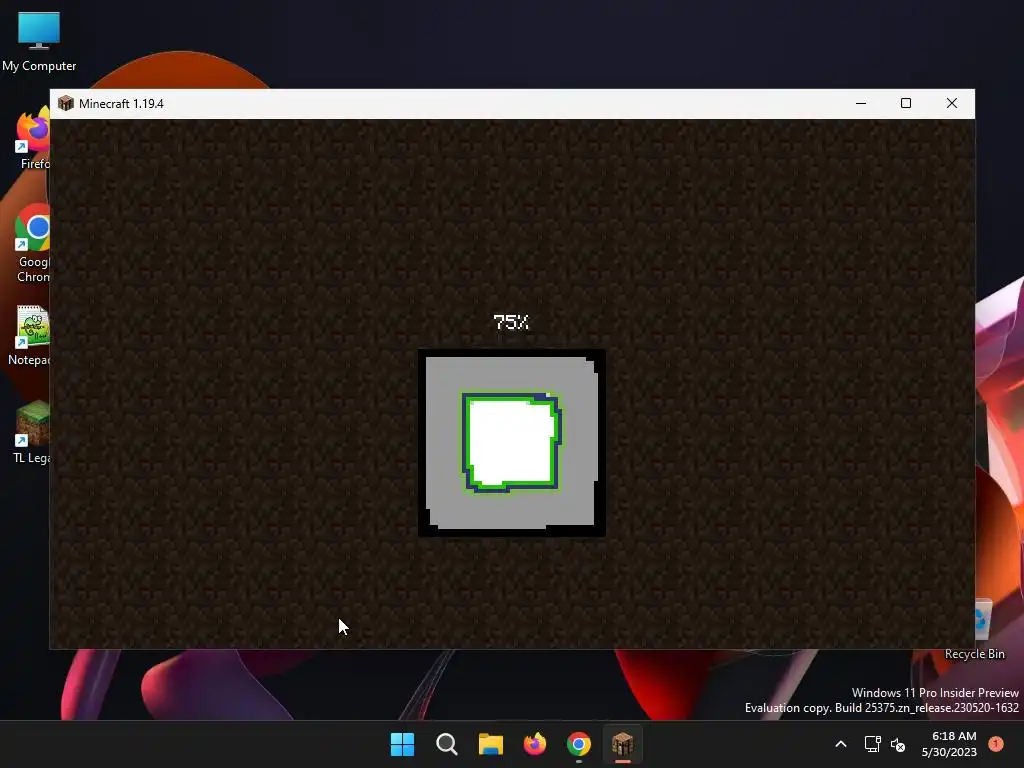Select the Minecraft taskbar icon
The width and height of the screenshot is (1024, 768).
(x=622, y=744)
